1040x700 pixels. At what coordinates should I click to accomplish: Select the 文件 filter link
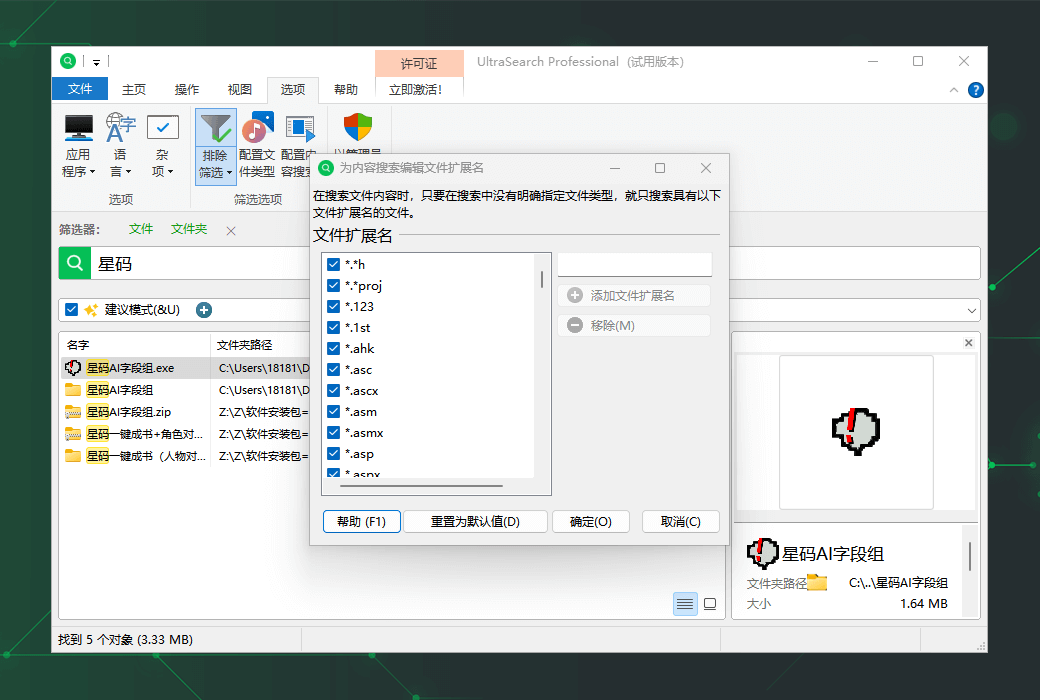coord(141,229)
